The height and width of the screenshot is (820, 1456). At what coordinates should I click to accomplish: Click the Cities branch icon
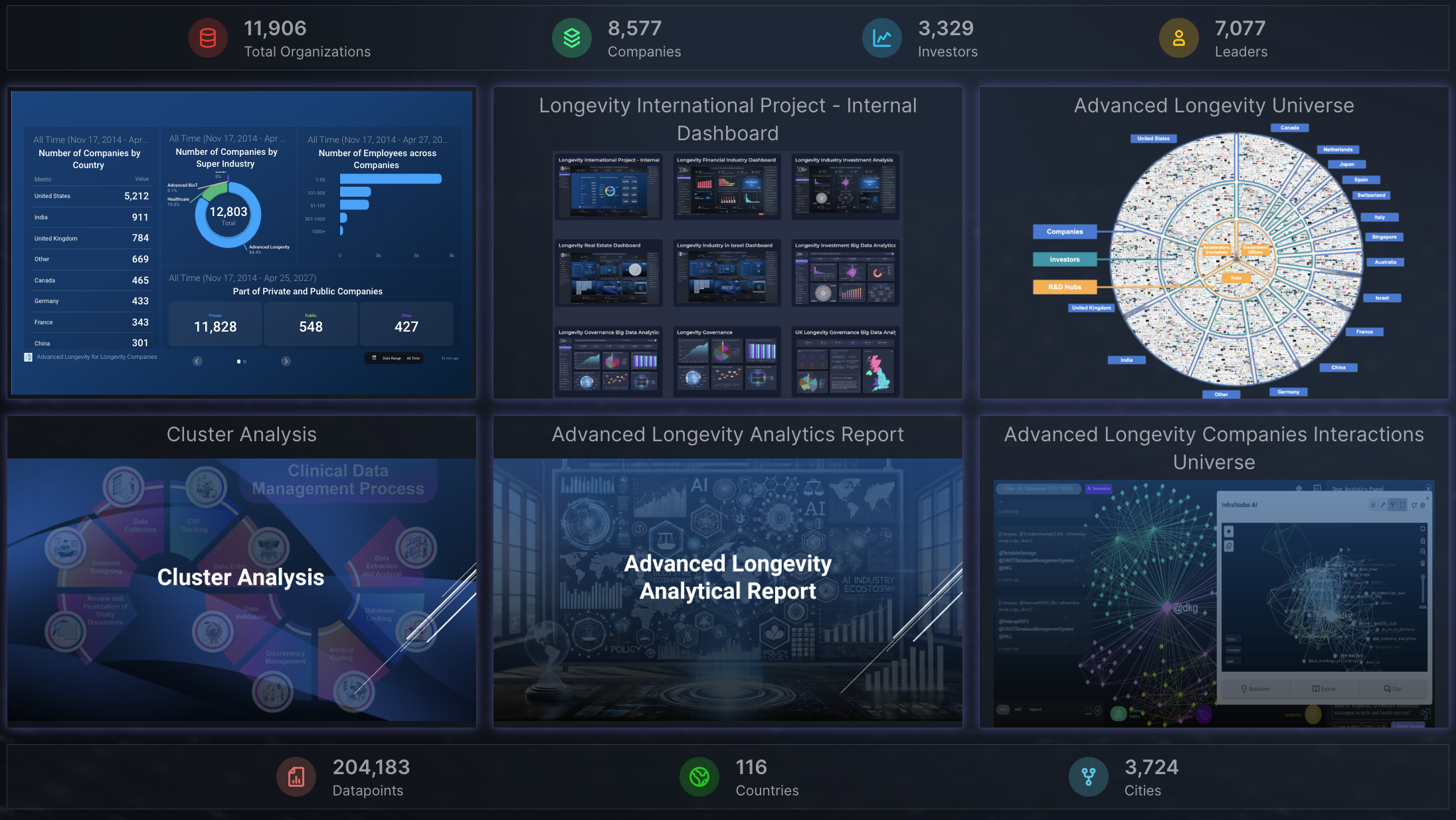1088,776
